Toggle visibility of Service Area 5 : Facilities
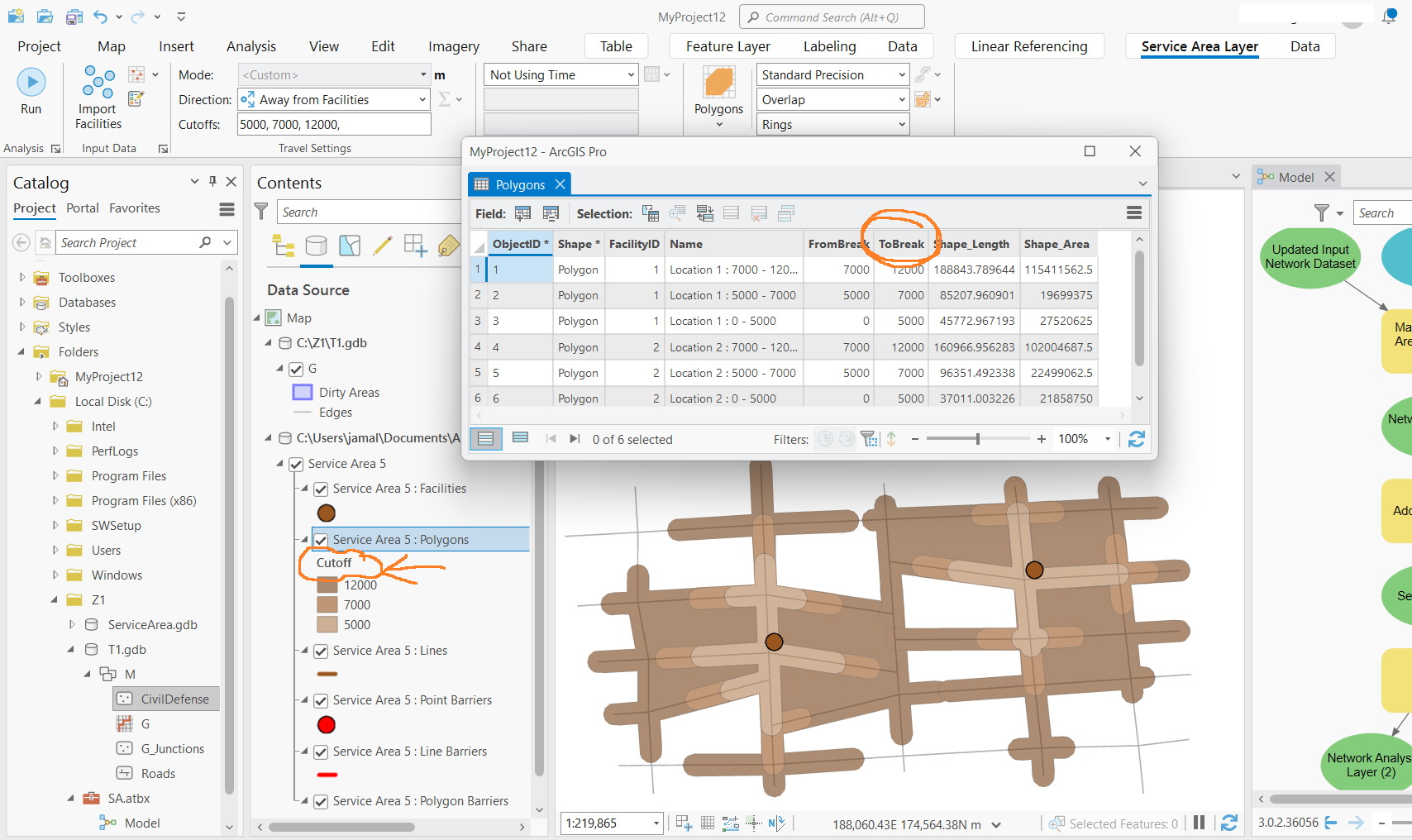Viewport: 1412px width, 840px height. click(320, 489)
